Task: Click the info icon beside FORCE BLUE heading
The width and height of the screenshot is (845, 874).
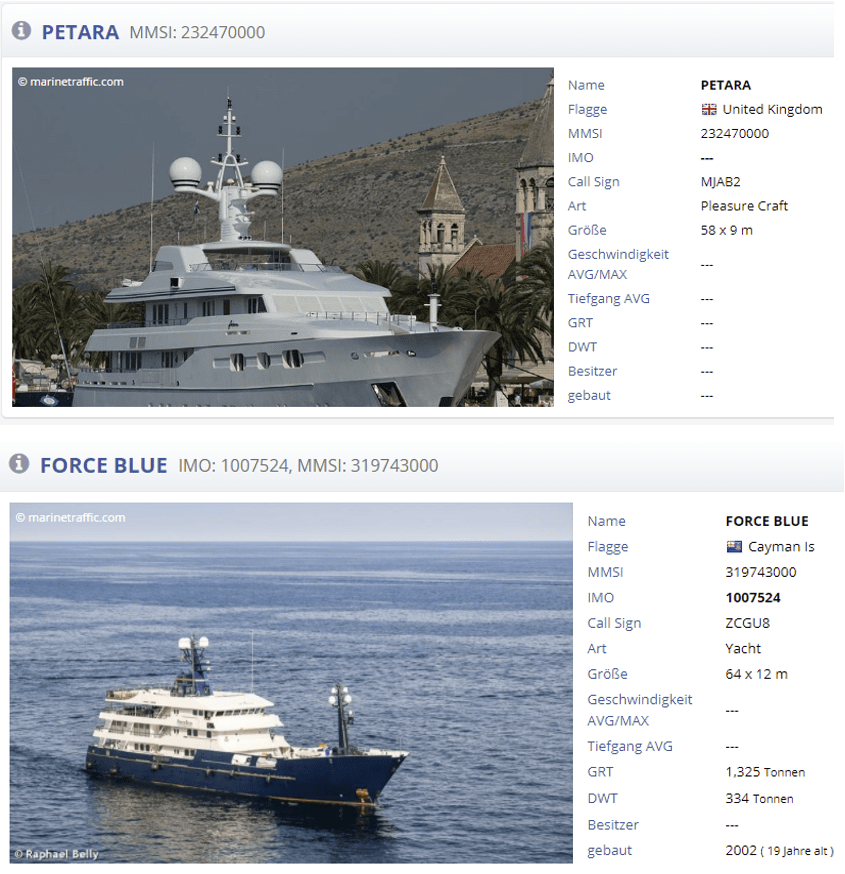Action: [x=19, y=463]
